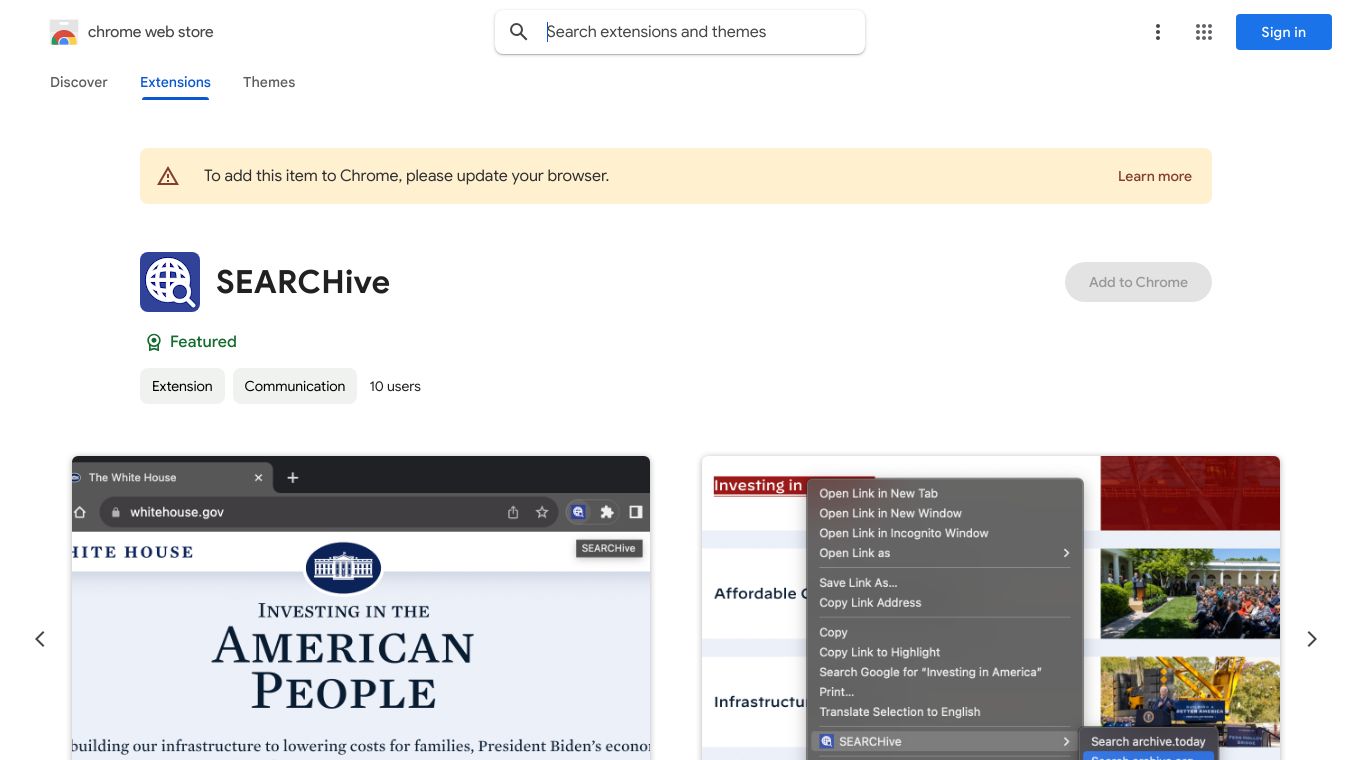Click the '10 users' text
This screenshot has height=760, width=1352.
395,386
